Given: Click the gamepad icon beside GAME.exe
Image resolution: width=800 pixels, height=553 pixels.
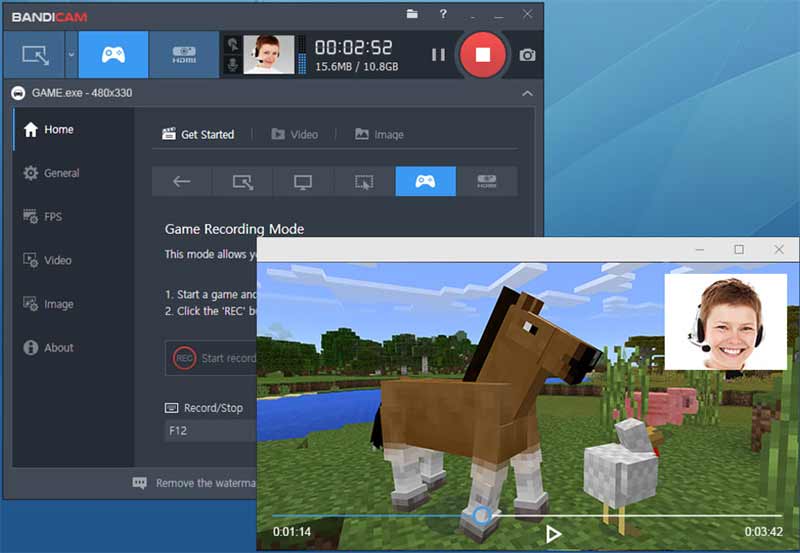Looking at the screenshot, I should point(18,93).
